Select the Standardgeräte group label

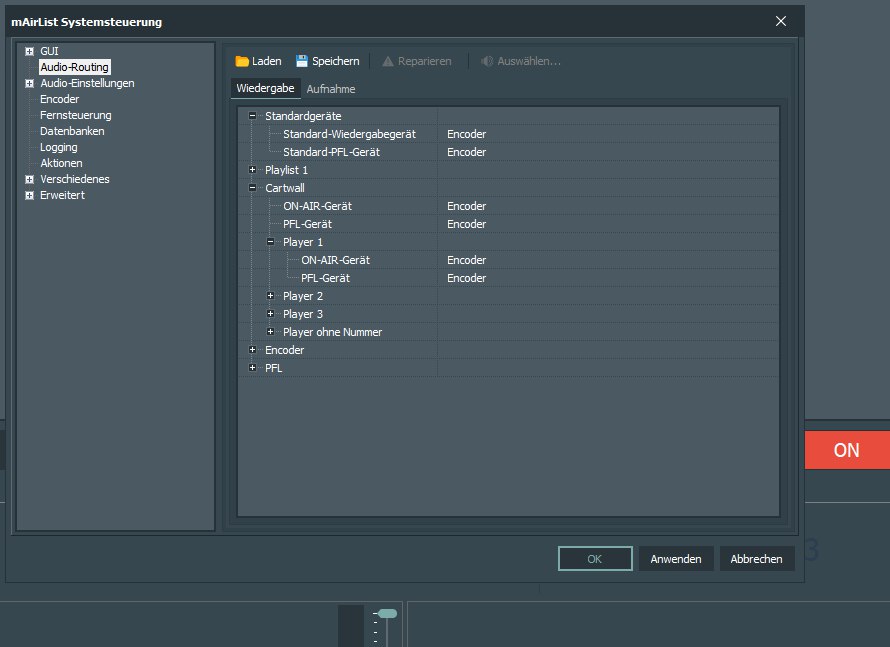pos(303,116)
